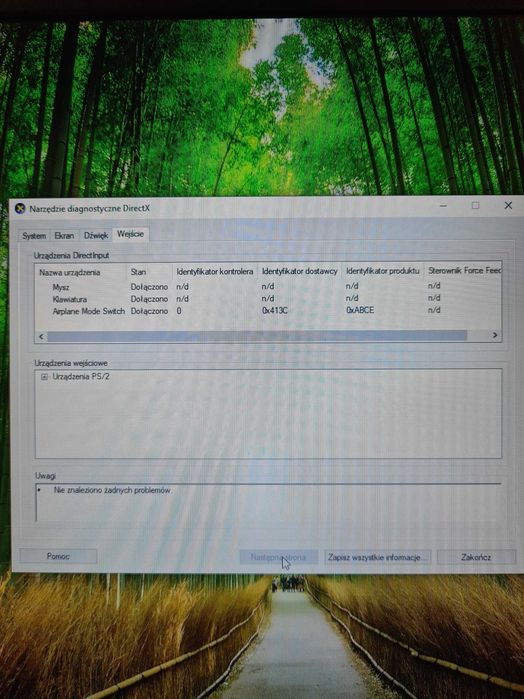Click the Następna strona button
The image size is (524, 699).
click(278, 557)
